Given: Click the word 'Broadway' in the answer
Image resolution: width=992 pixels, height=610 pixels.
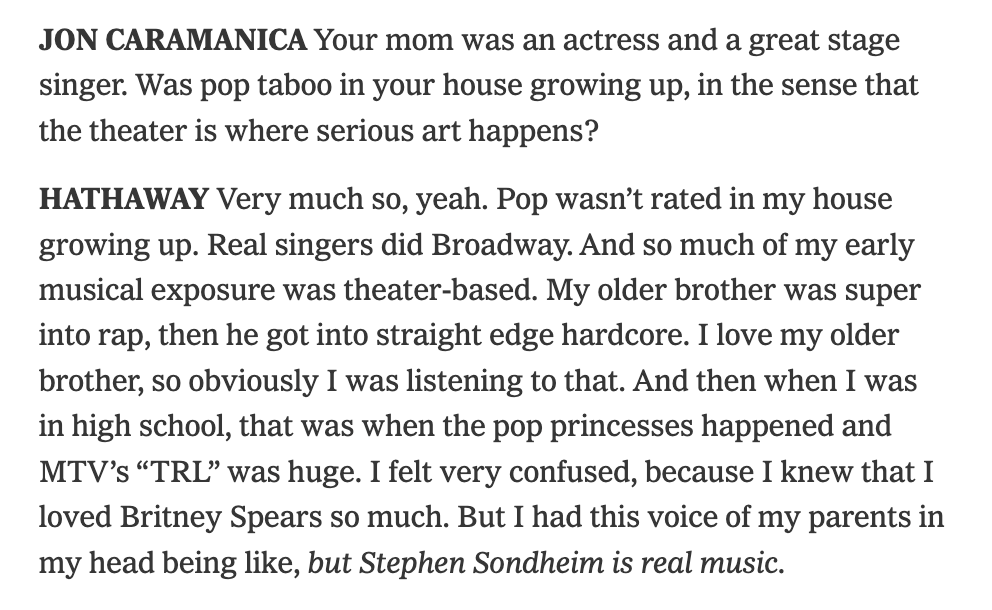Looking at the screenshot, I should [x=501, y=244].
